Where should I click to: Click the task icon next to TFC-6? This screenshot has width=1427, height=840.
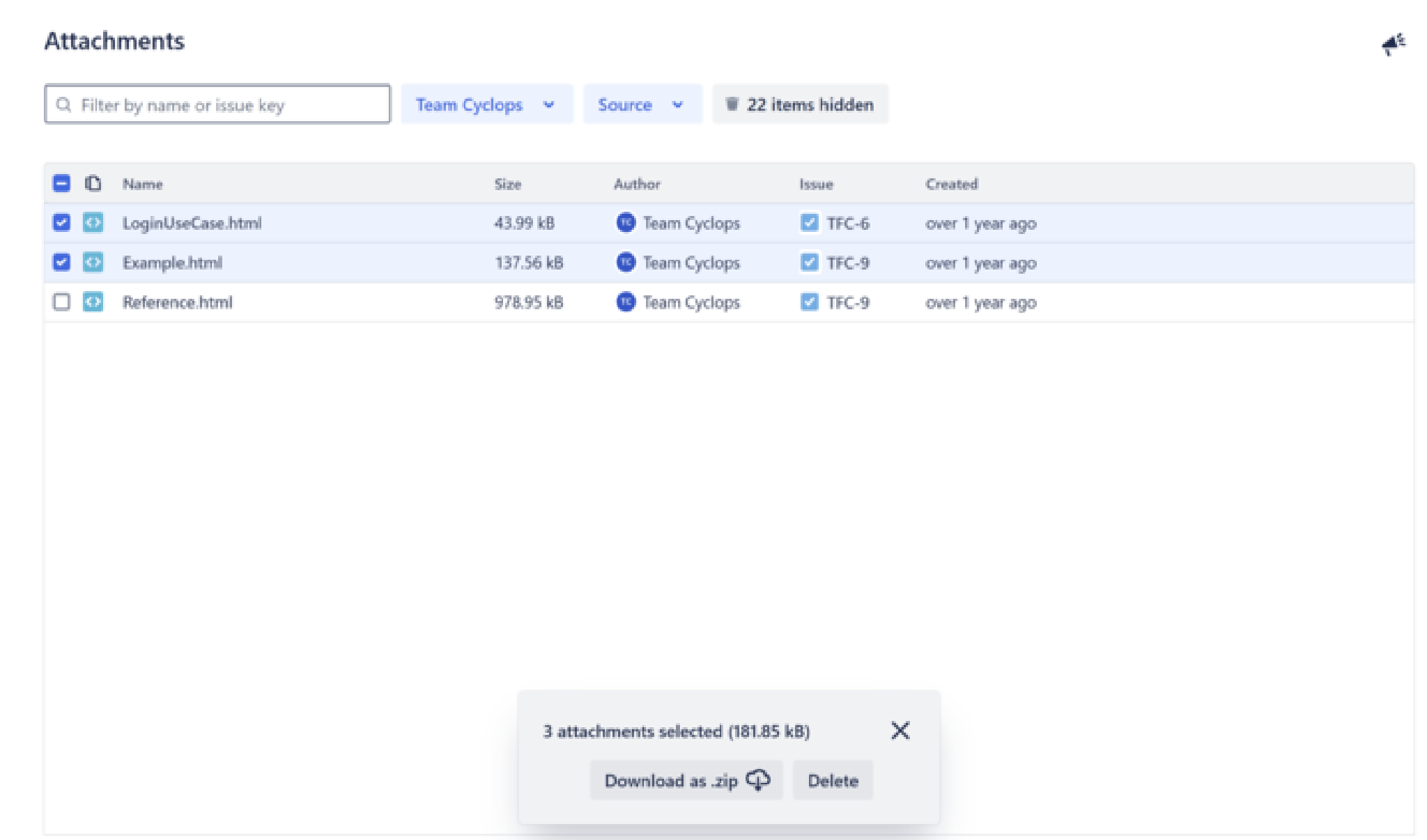809,223
